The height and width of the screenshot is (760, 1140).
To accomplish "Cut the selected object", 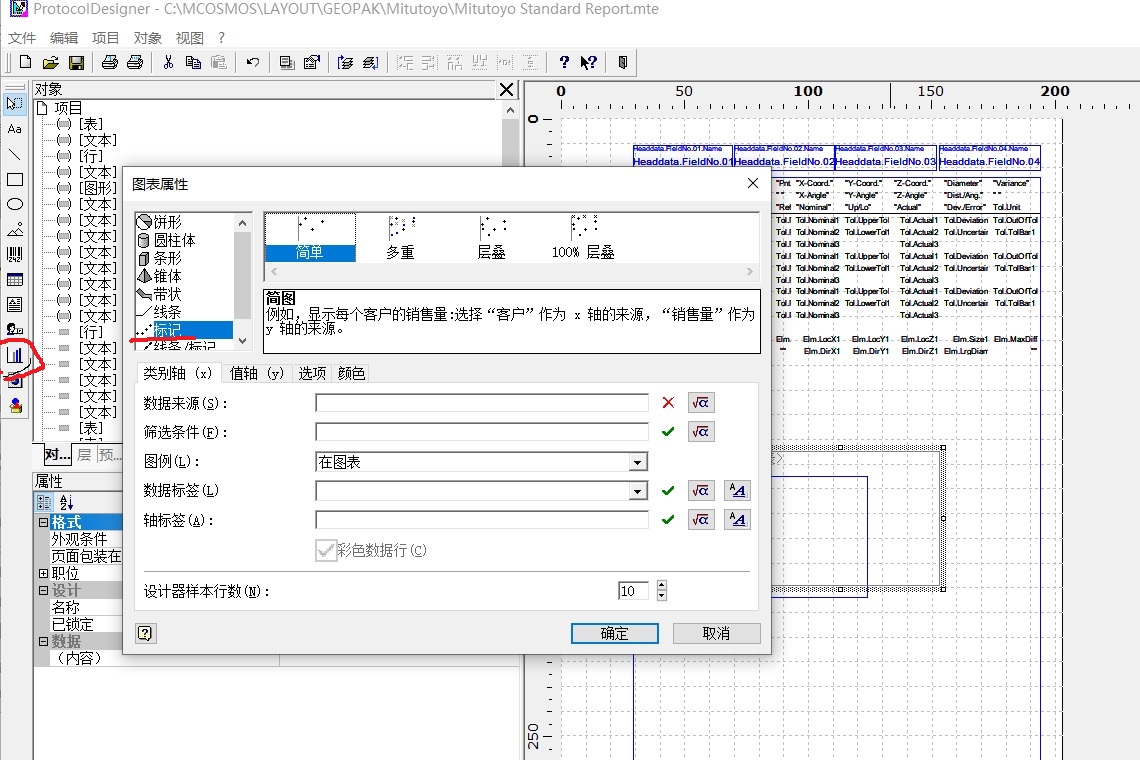I will click(168, 63).
